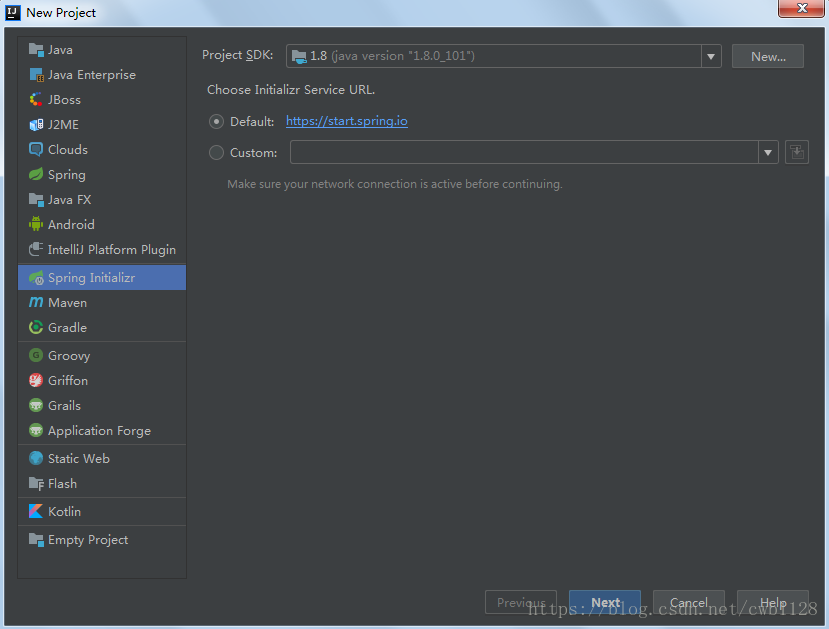Select J2ME project type
Image resolution: width=829 pixels, height=629 pixels.
pyautogui.click(x=102, y=125)
